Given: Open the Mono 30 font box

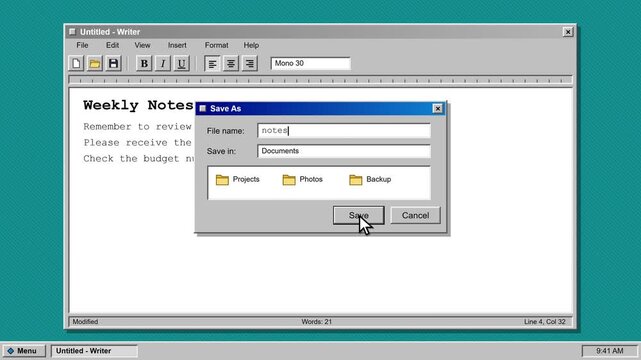Looking at the screenshot, I should [x=310, y=63].
